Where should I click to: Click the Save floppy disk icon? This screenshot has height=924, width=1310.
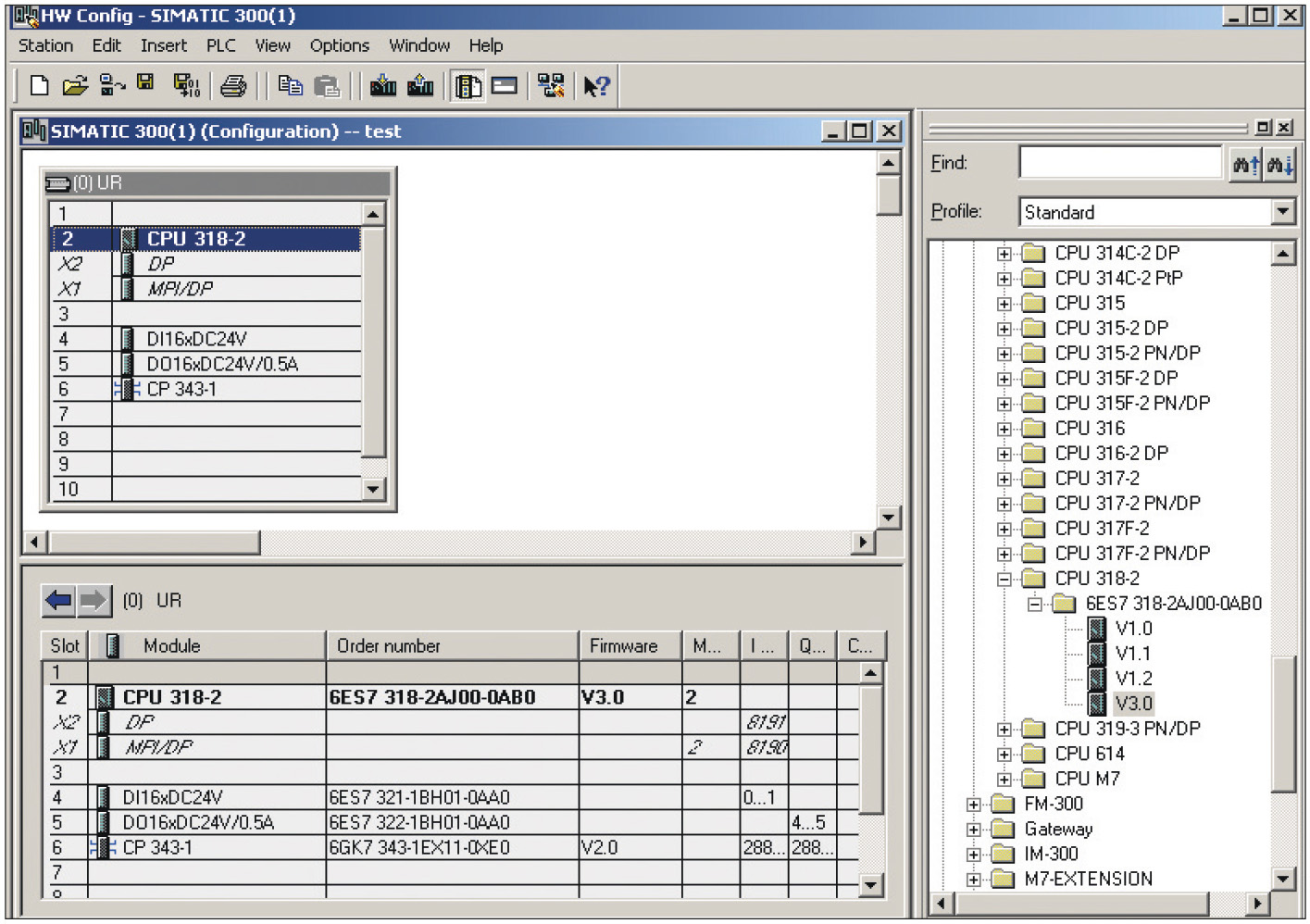(x=145, y=83)
